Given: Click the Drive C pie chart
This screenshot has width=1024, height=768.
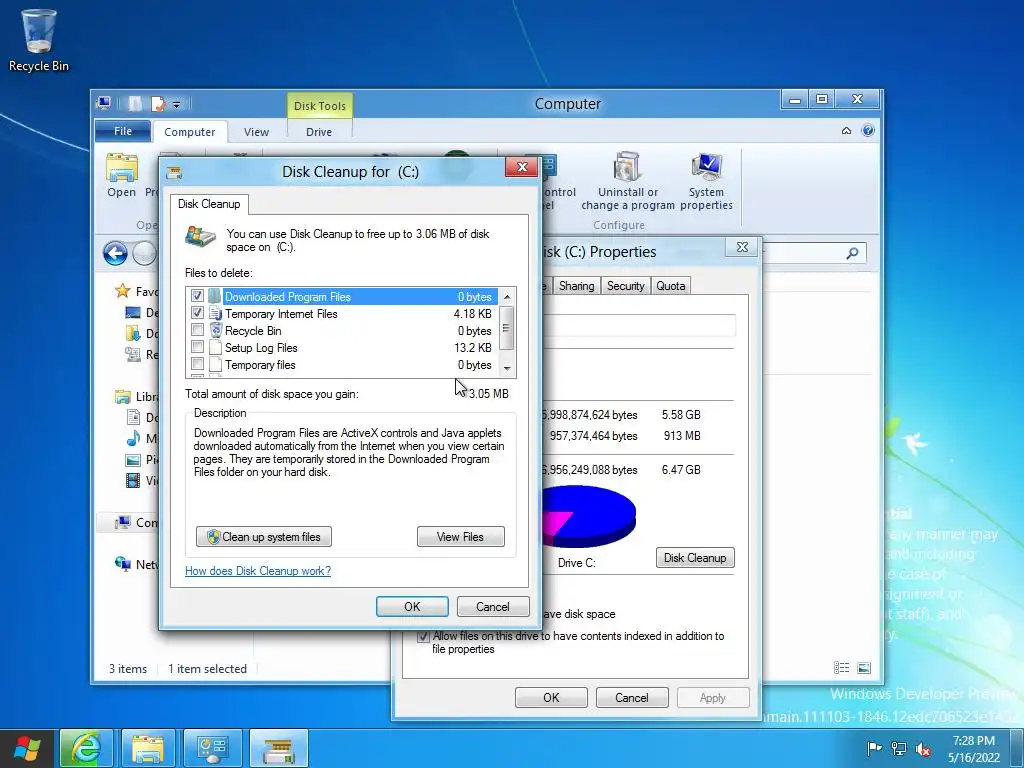Looking at the screenshot, I should click(x=588, y=516).
